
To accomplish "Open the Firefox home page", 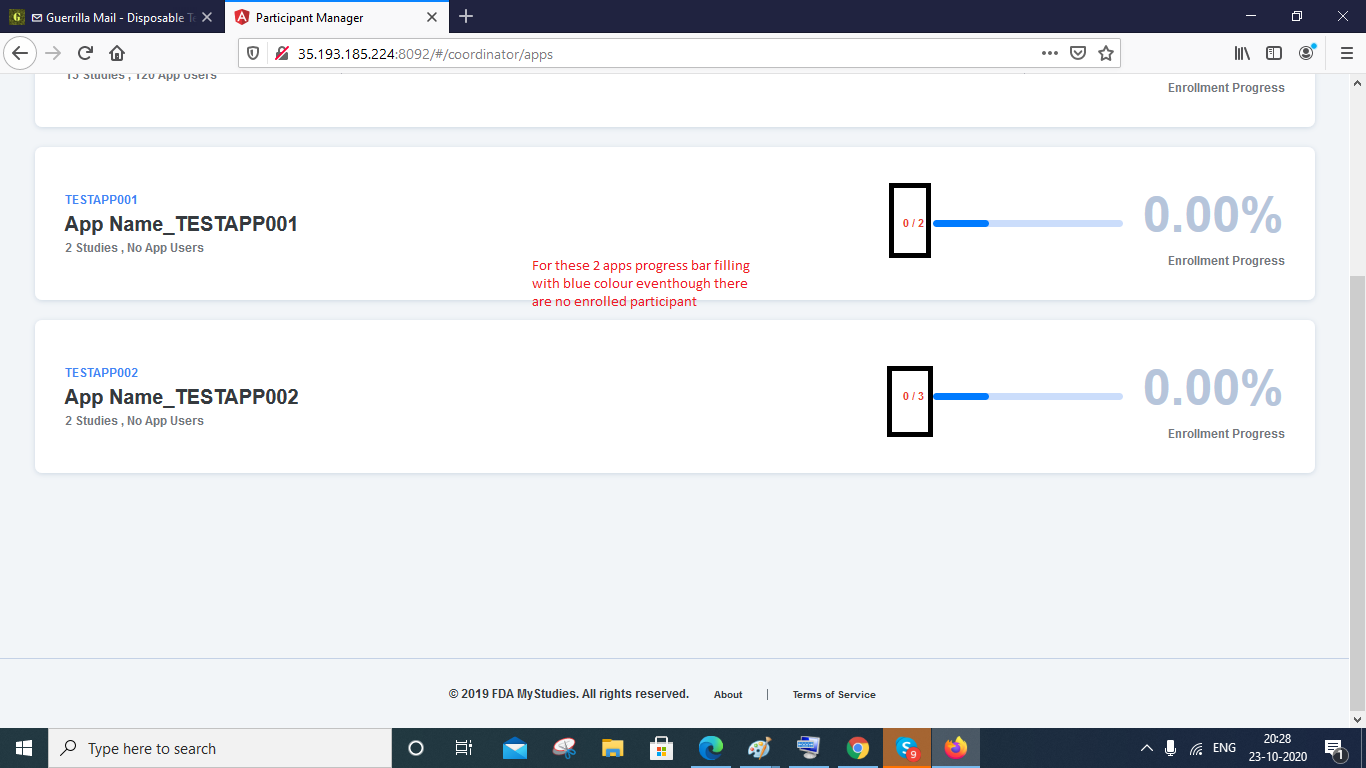I will (x=117, y=53).
